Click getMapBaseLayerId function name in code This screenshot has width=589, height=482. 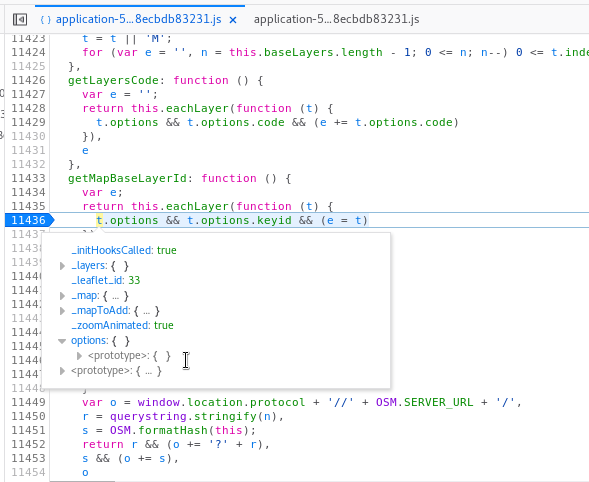127,178
